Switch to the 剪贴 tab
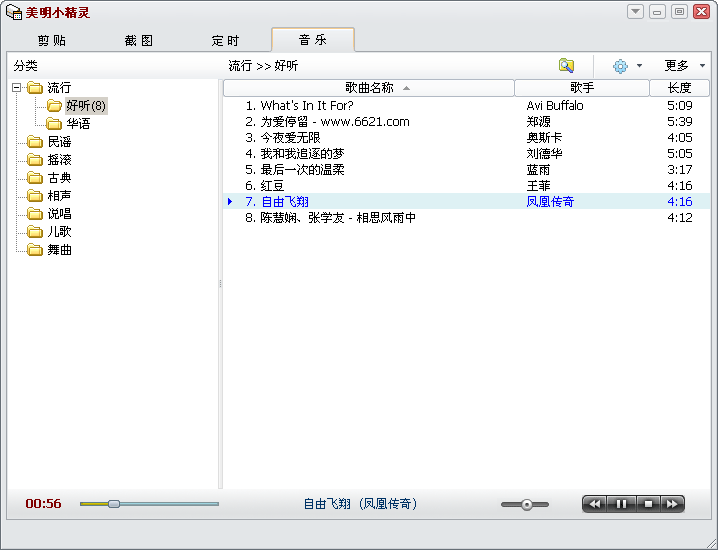 pyautogui.click(x=52, y=40)
